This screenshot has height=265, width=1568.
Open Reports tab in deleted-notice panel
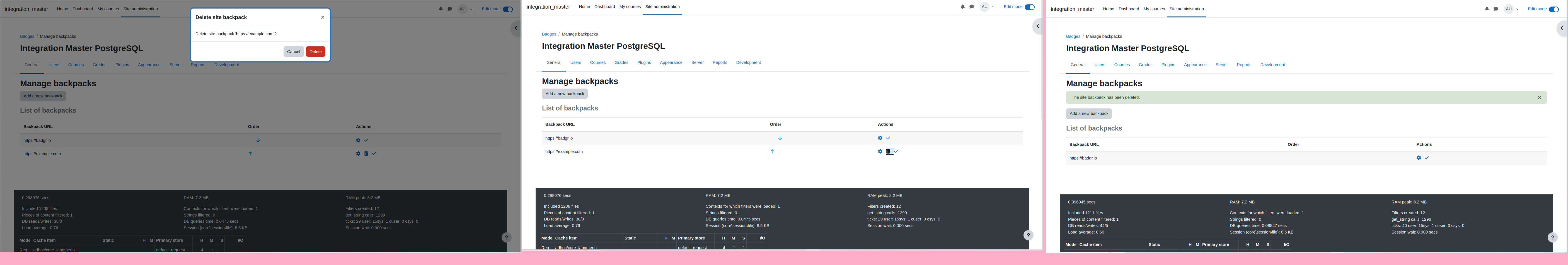[x=1244, y=65]
